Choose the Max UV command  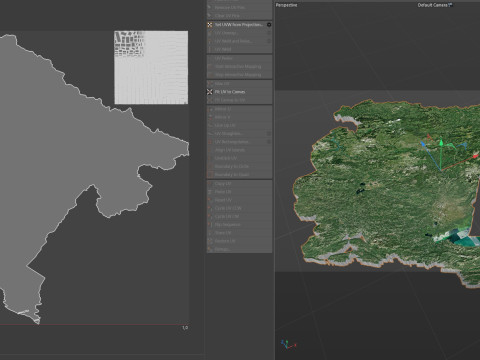click(x=239, y=84)
